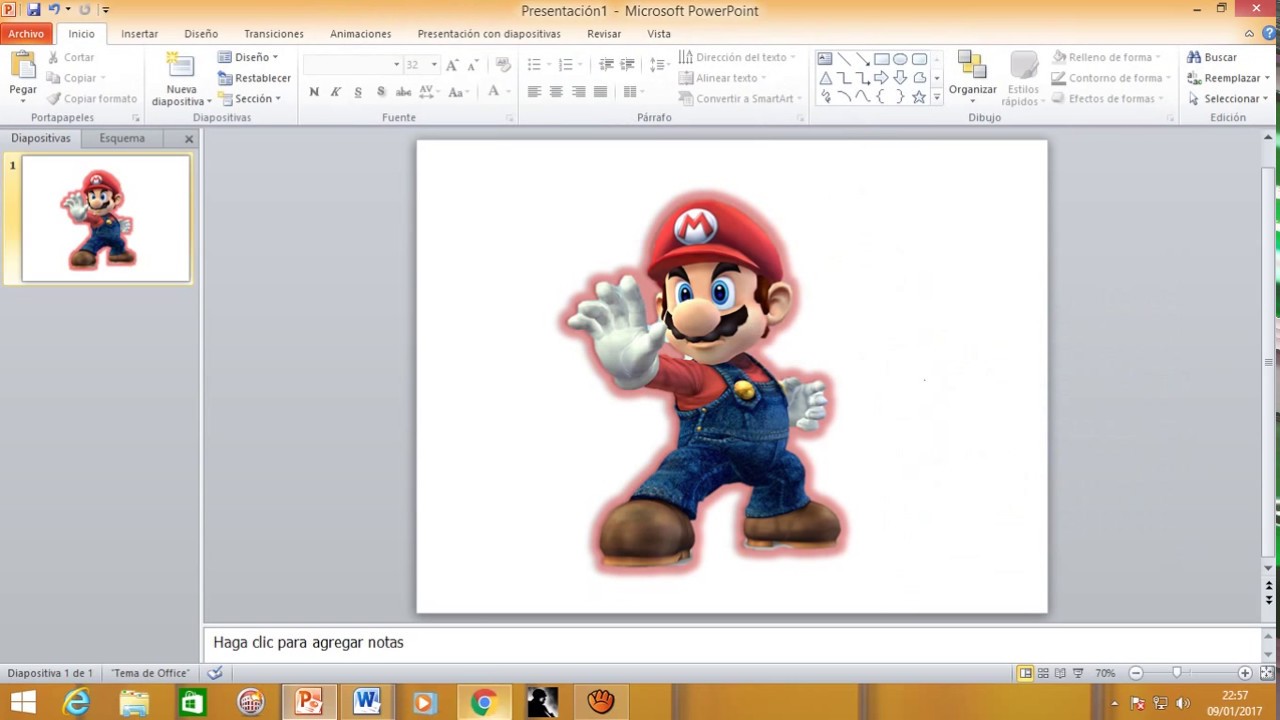This screenshot has height=720, width=1280.
Task: Justify the text
Action: pos(600,92)
